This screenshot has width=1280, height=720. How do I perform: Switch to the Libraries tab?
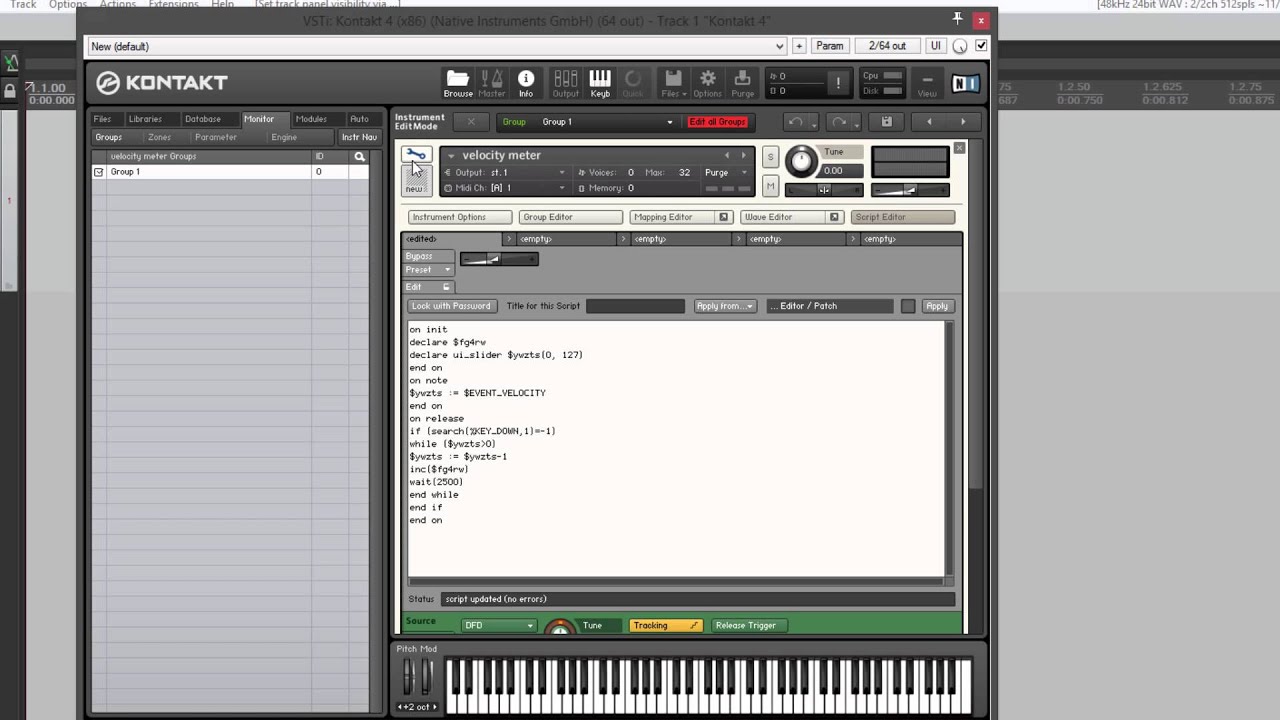click(x=145, y=119)
